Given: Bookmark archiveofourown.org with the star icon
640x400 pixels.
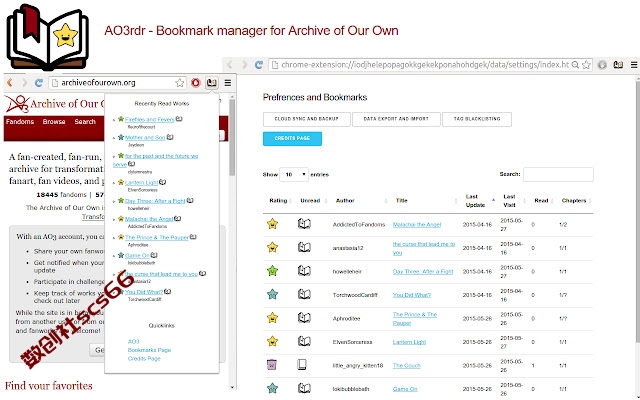Looking at the screenshot, I should point(180,83).
